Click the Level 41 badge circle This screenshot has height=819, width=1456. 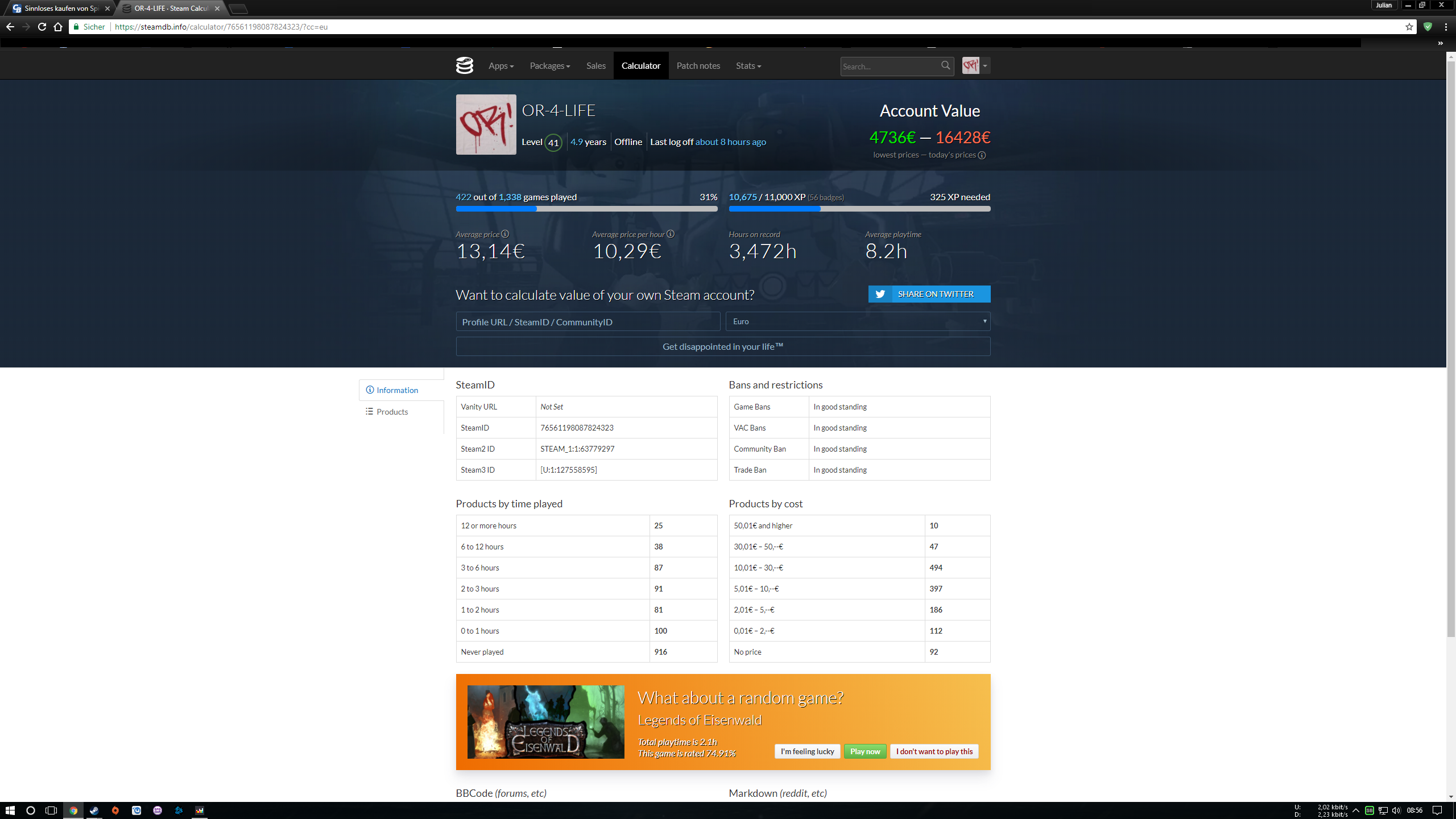553,142
